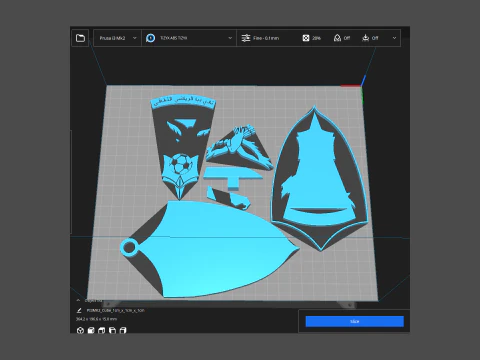This screenshot has height=360, width=480.
Task: Click the print profile sliders icon
Action: point(246,38)
